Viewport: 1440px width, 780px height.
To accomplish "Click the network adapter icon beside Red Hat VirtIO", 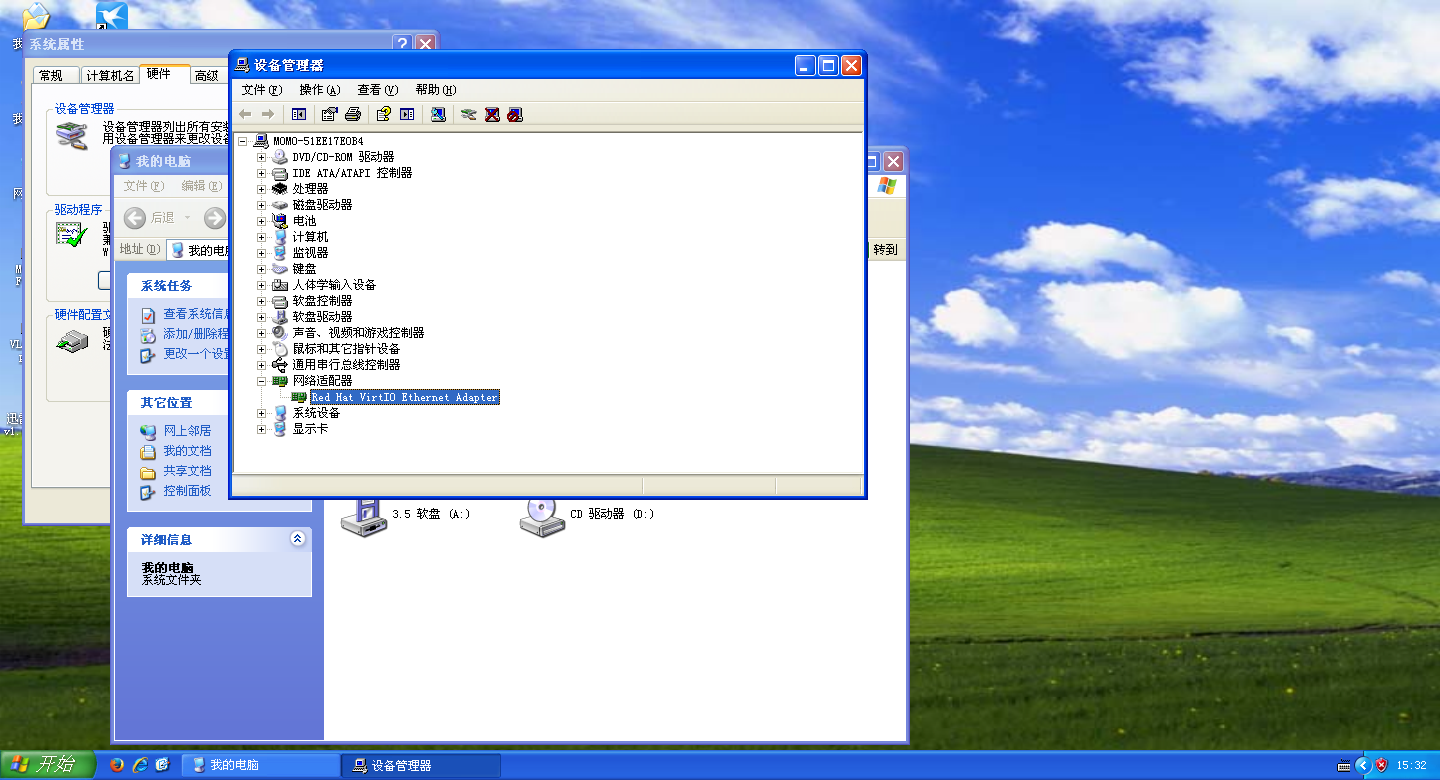I will coord(299,397).
